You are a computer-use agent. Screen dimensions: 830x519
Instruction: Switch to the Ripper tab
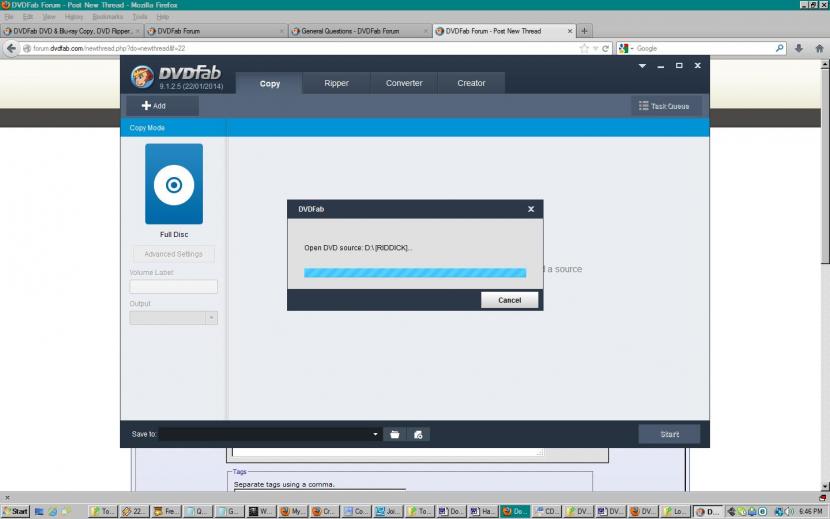click(x=337, y=83)
